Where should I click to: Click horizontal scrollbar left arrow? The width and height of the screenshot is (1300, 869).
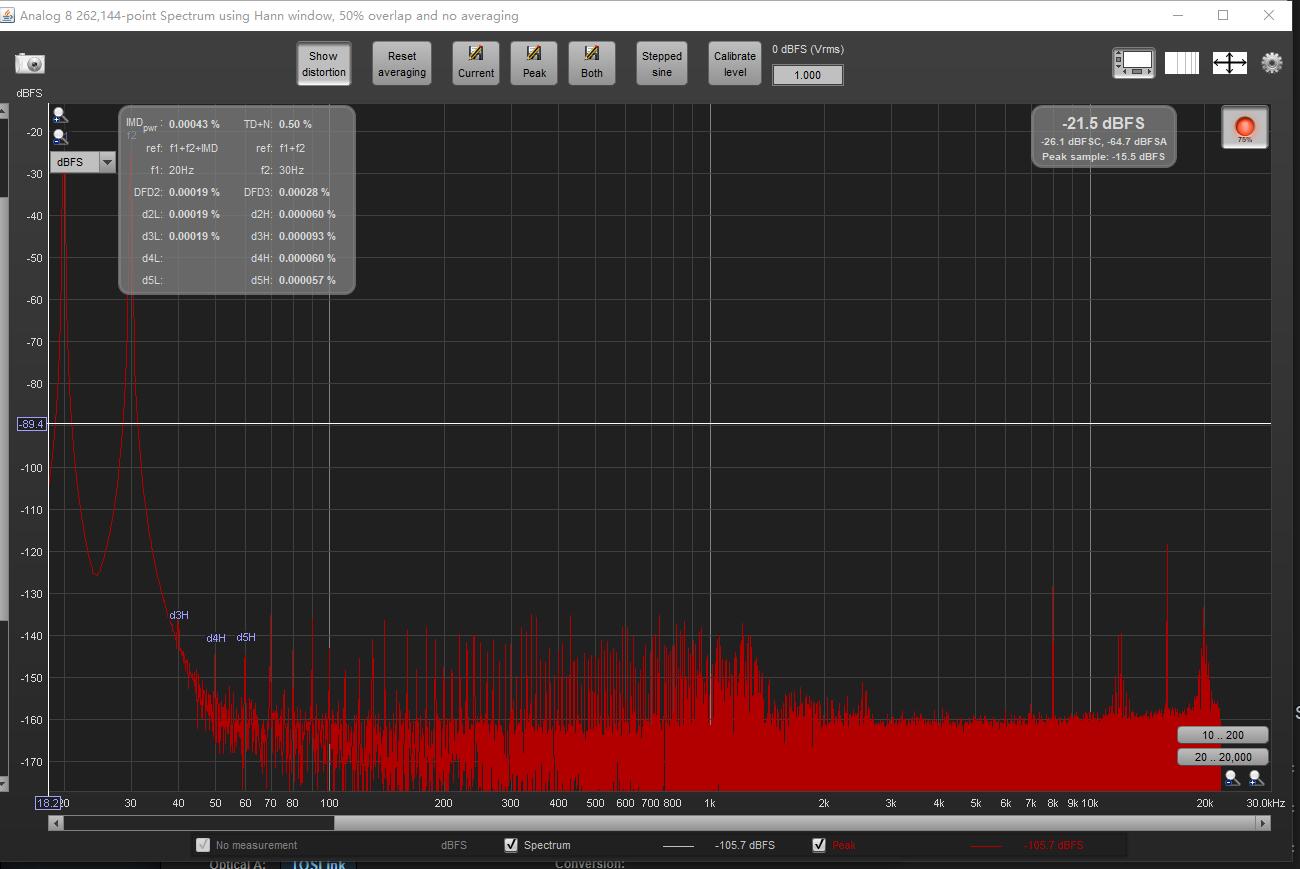55,823
